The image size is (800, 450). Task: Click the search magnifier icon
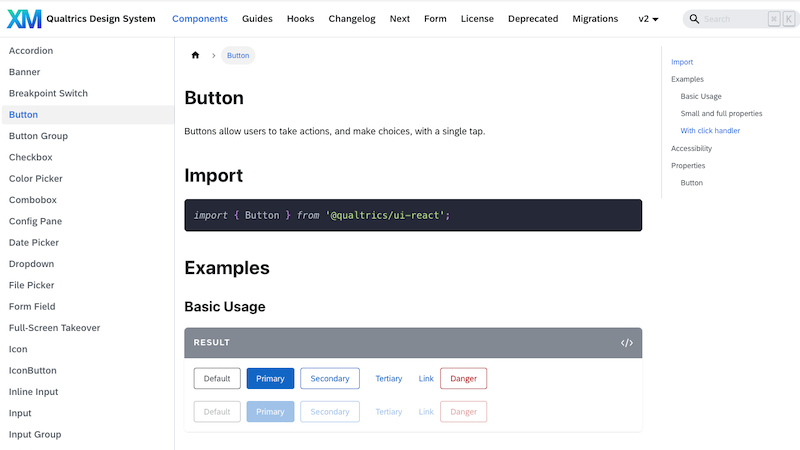(x=694, y=19)
